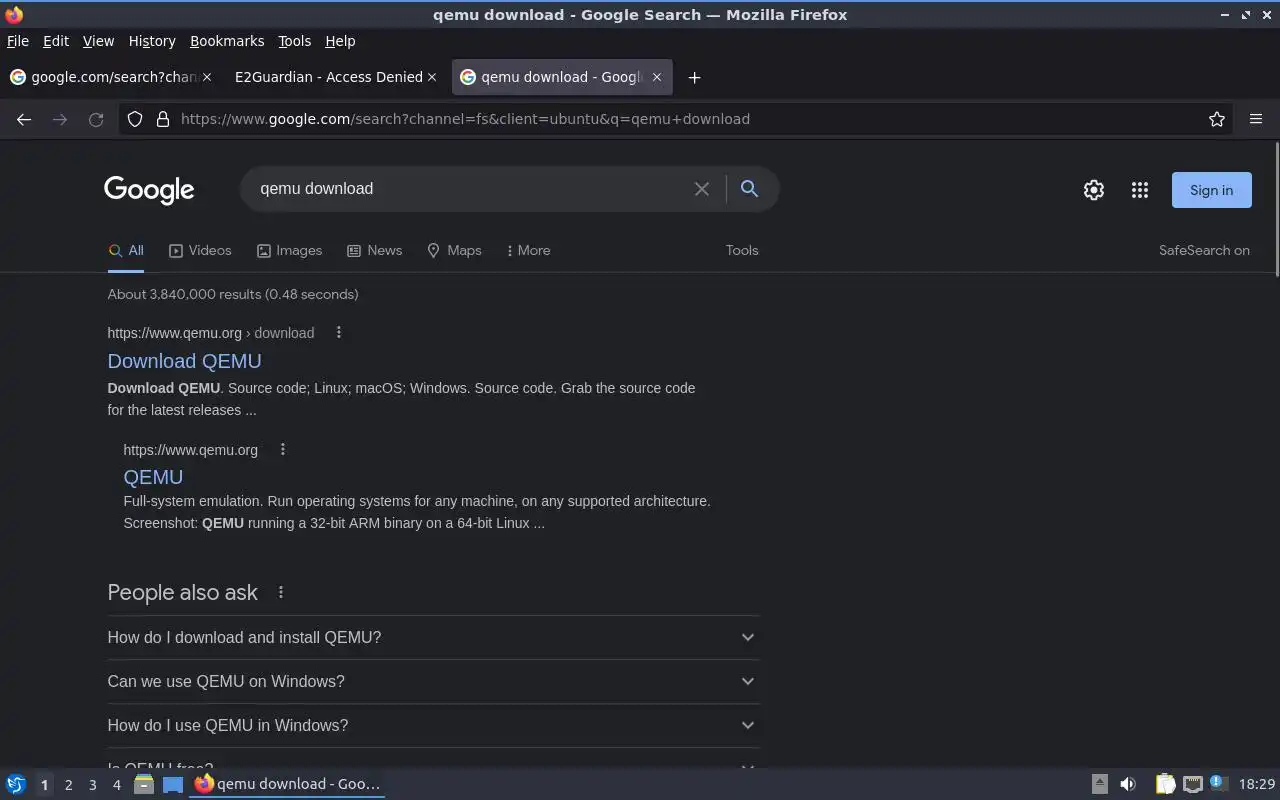The height and width of the screenshot is (800, 1280).
Task: Open Google quick settings gear
Action: point(1094,190)
